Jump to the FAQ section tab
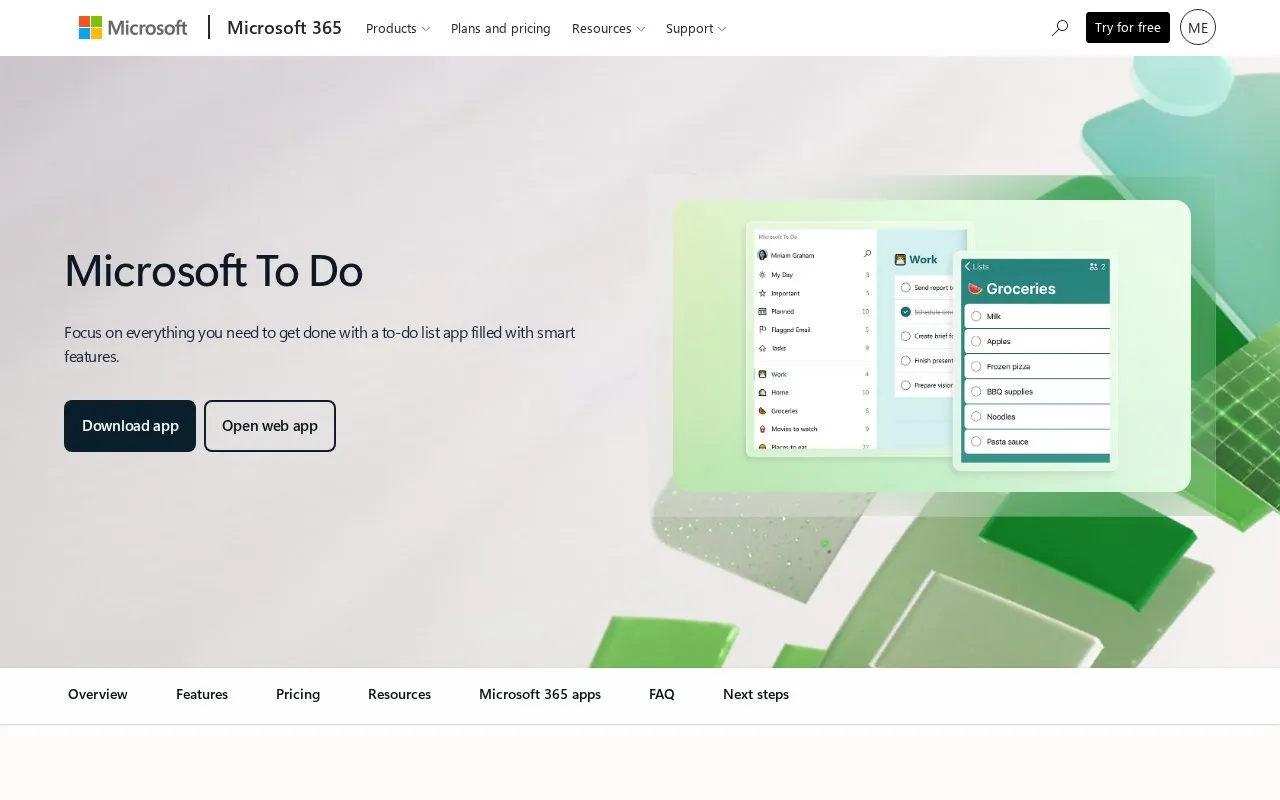1280x800 pixels. point(662,694)
